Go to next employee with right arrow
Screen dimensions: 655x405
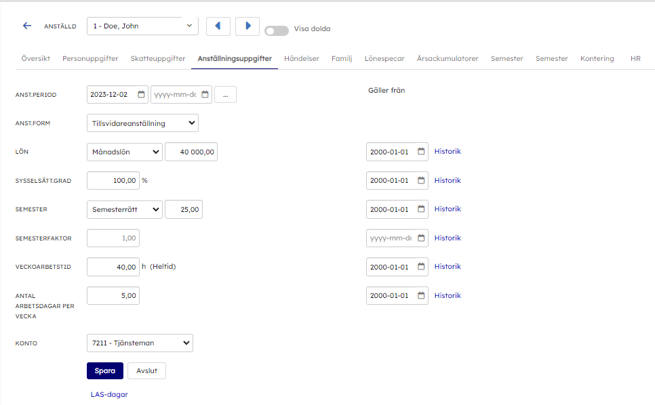coord(247,26)
